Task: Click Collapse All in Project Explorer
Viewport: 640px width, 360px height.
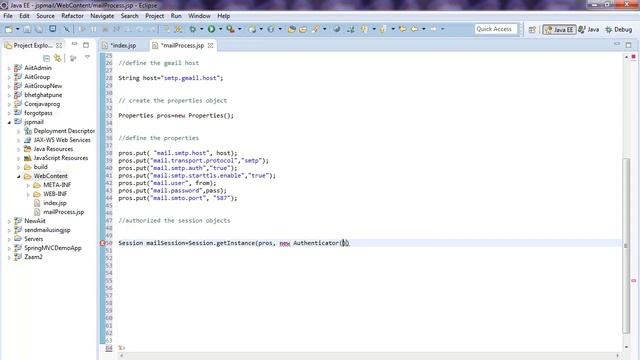Action: click(46, 58)
